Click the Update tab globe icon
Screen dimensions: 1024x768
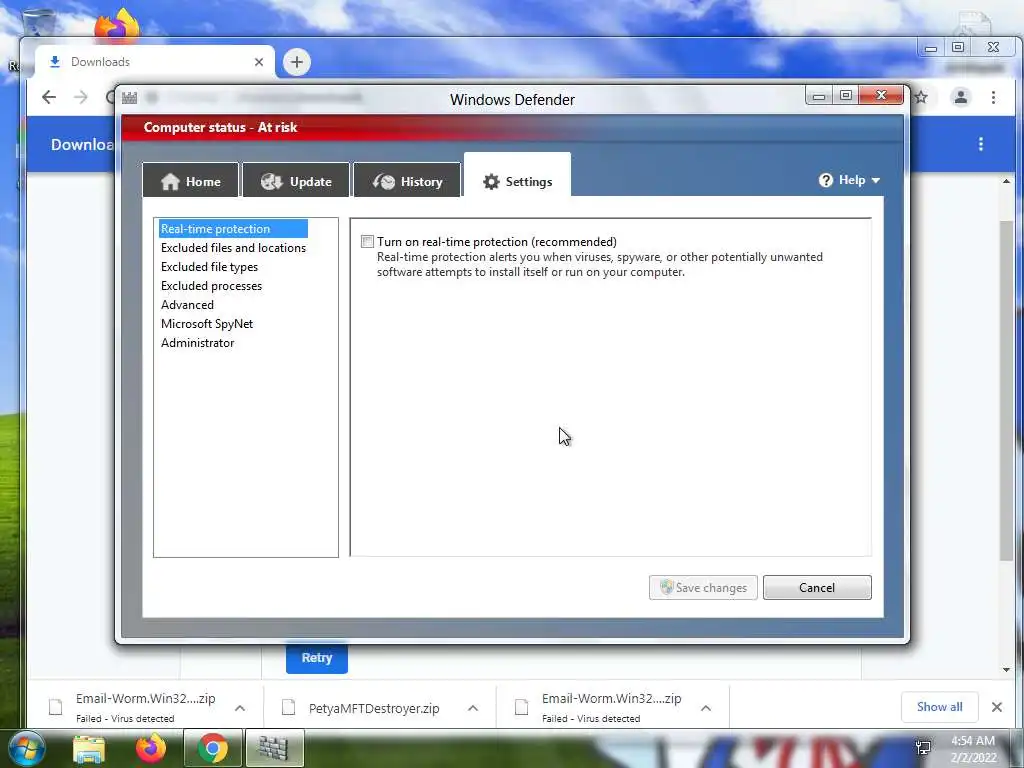pyautogui.click(x=272, y=182)
